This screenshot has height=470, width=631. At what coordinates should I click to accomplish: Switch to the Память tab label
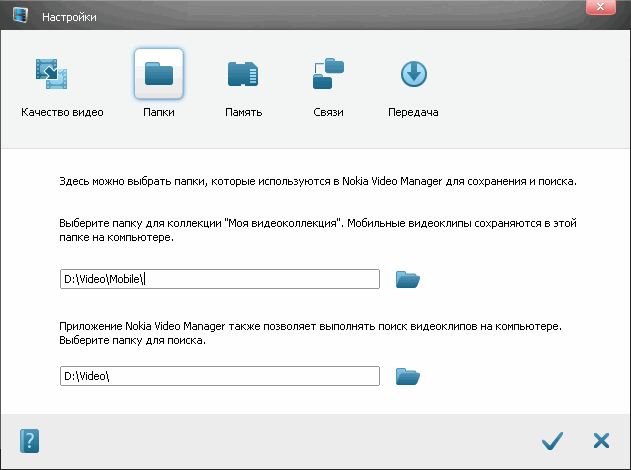tap(243, 112)
